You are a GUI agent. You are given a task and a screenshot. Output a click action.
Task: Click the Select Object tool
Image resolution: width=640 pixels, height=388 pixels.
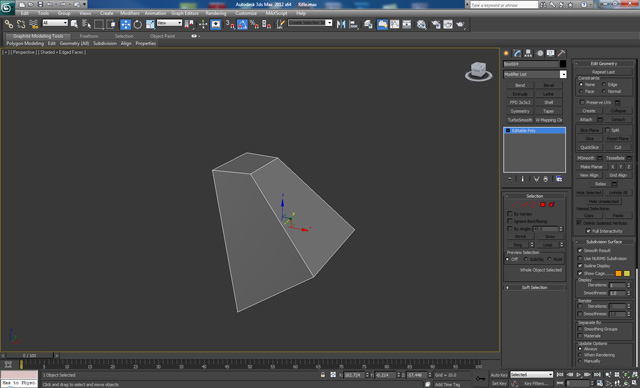coord(74,24)
